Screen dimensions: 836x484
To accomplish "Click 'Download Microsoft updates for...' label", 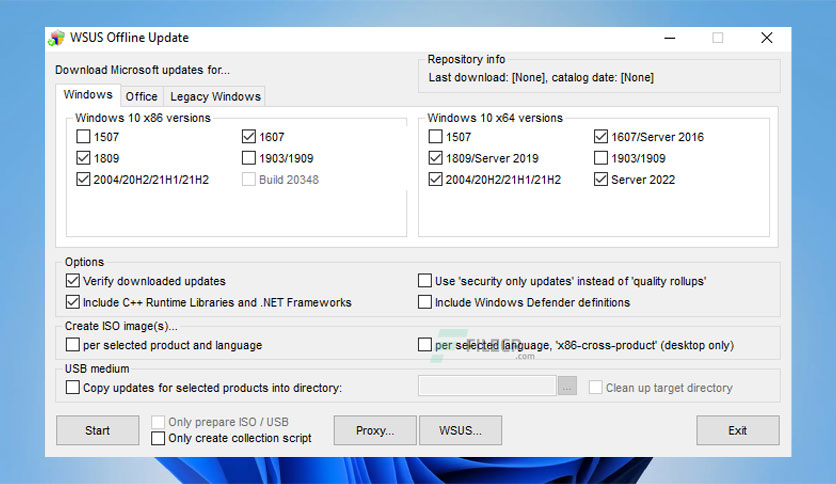I will tap(142, 70).
